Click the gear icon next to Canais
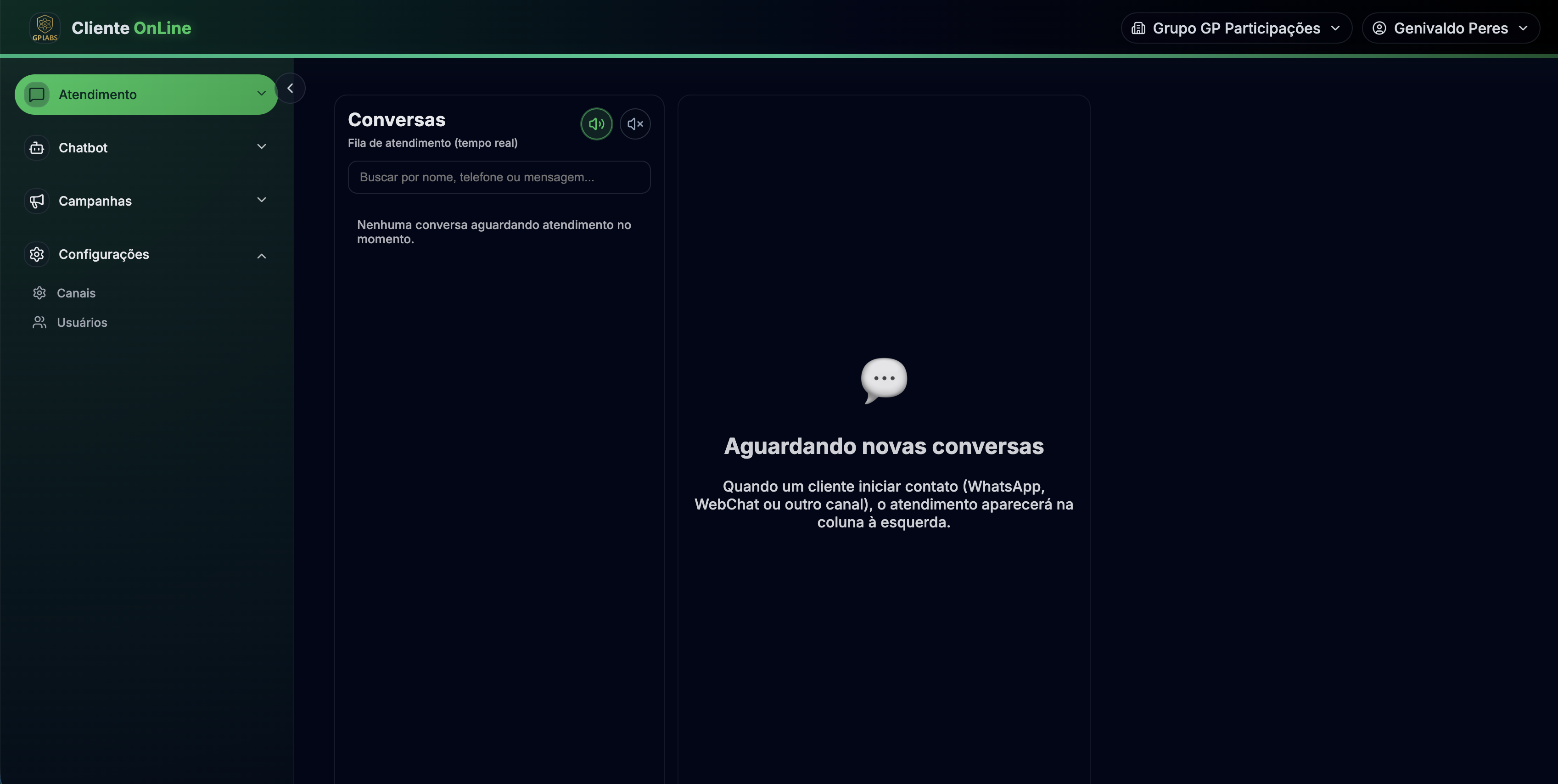The height and width of the screenshot is (784, 1558). tap(39, 293)
